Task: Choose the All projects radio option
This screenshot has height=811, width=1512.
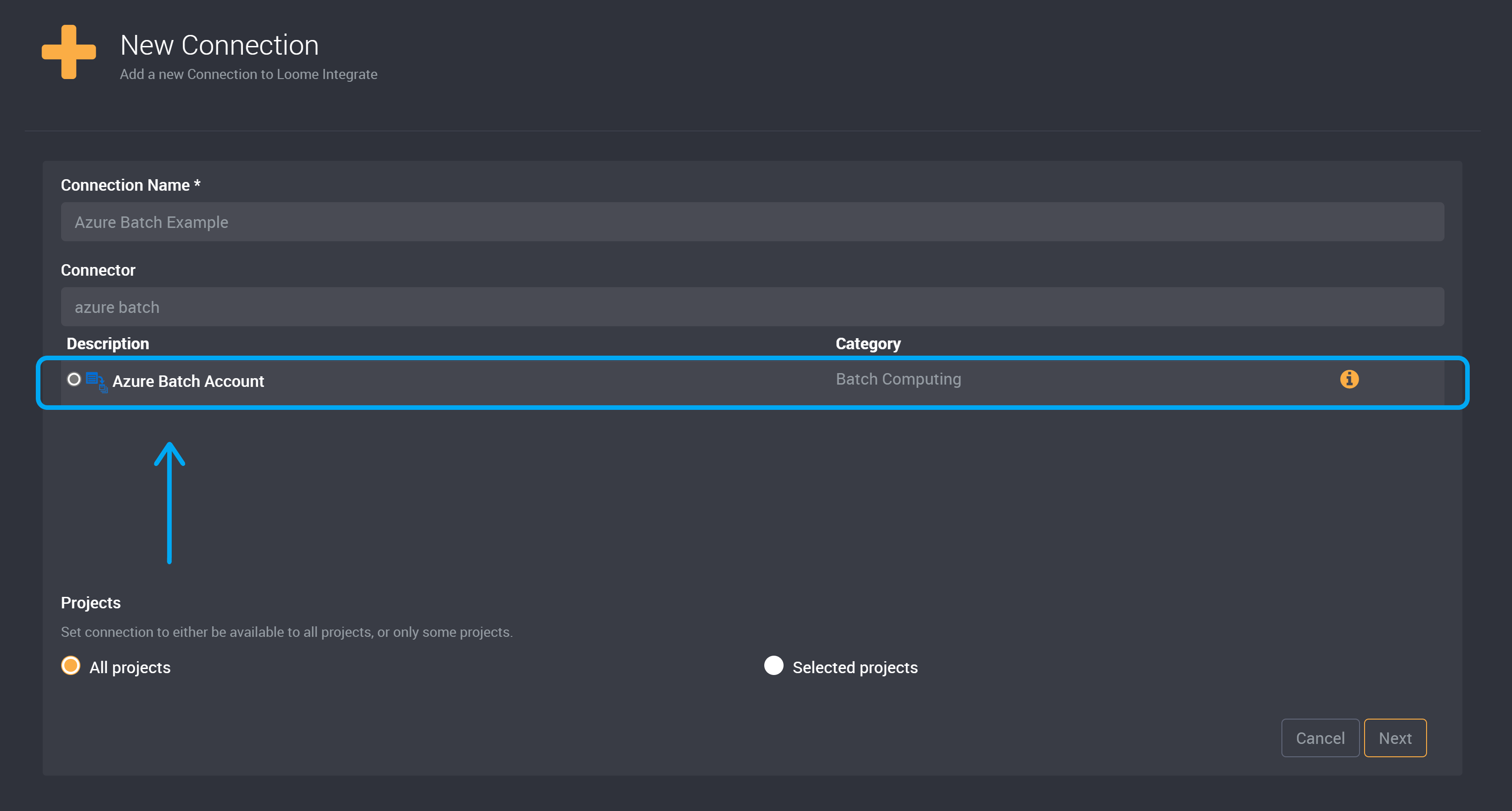Action: (71, 665)
